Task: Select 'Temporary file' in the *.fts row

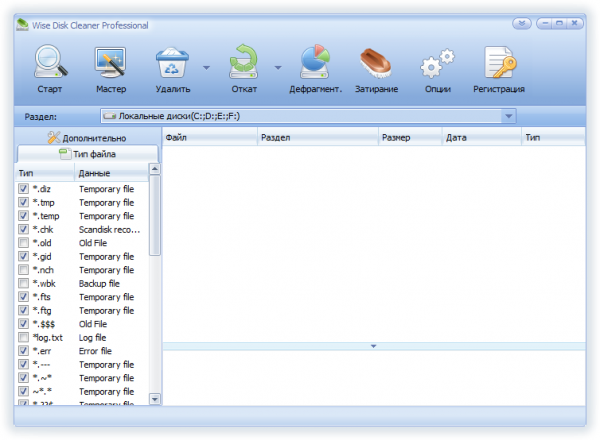Action: (x=106, y=297)
